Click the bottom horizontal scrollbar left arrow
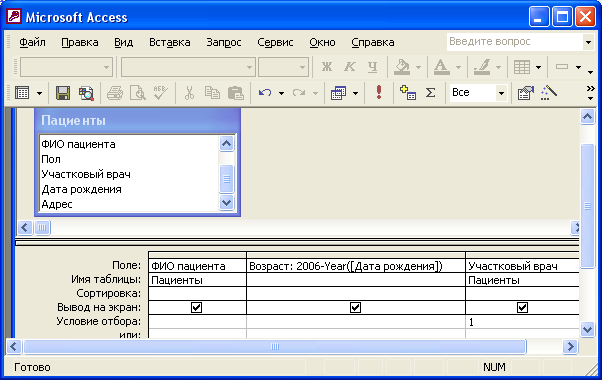Image resolution: width=602 pixels, height=380 pixels. (x=14, y=347)
